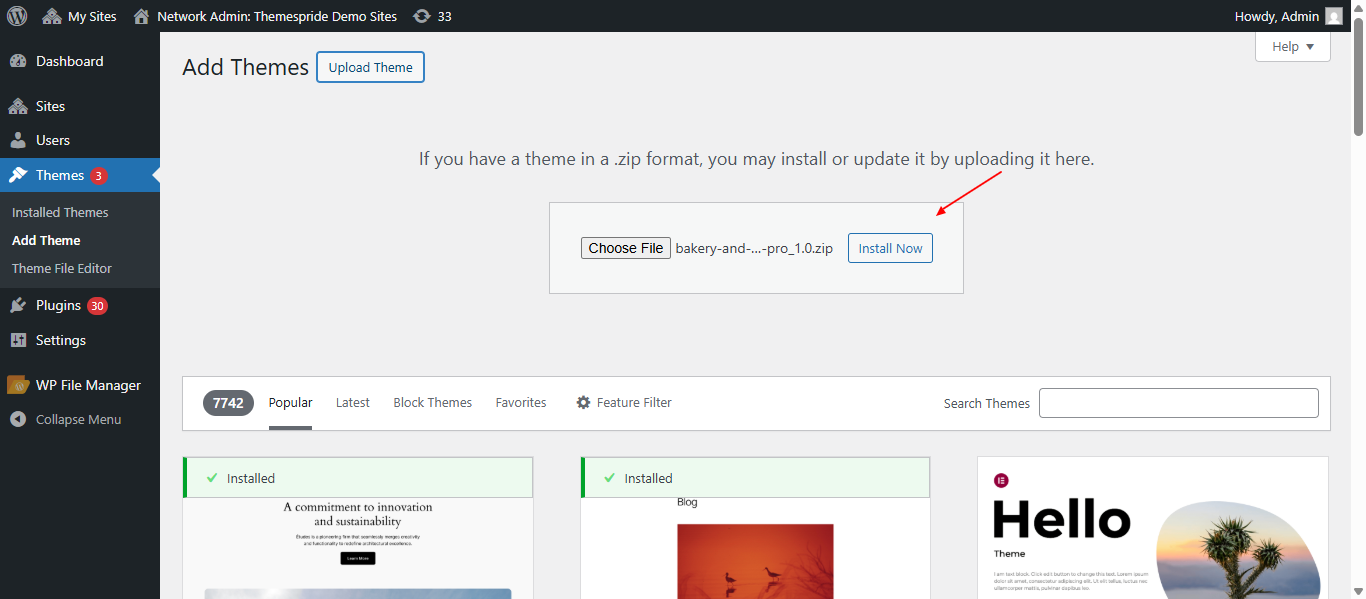Click the Upload Theme button
This screenshot has height=599, width=1366.
[x=370, y=67]
